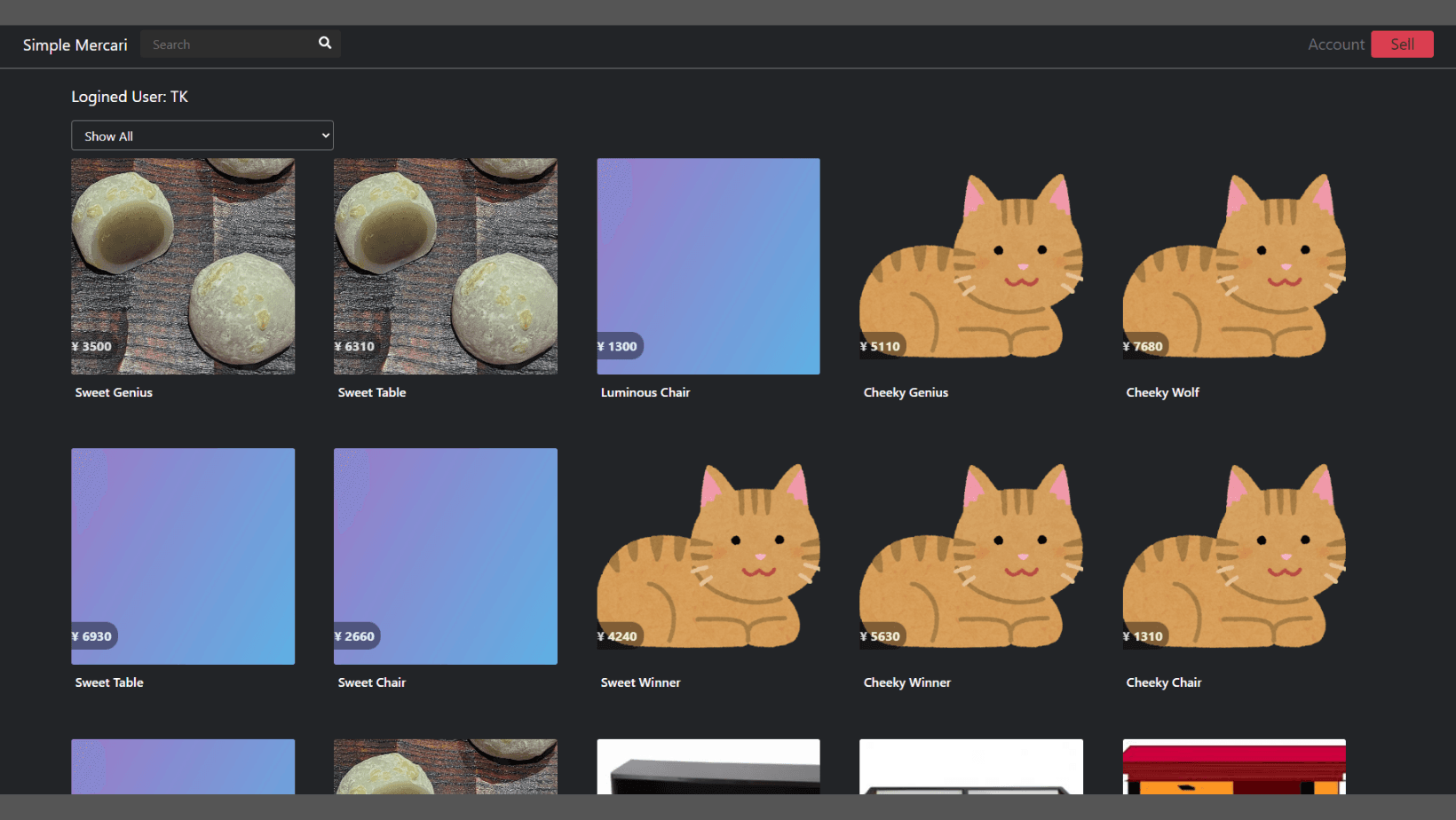Click the Cheeky Wolf title

(x=1162, y=392)
